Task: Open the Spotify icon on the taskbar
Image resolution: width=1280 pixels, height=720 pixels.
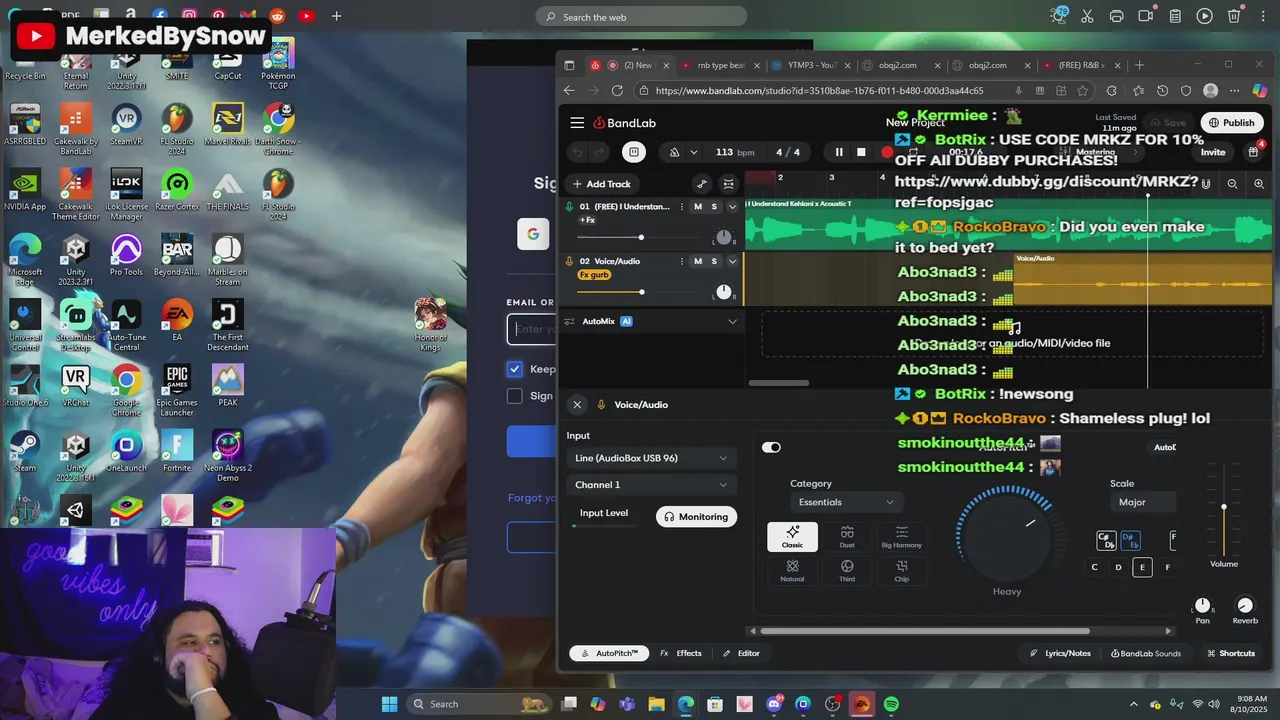Action: coord(891,704)
